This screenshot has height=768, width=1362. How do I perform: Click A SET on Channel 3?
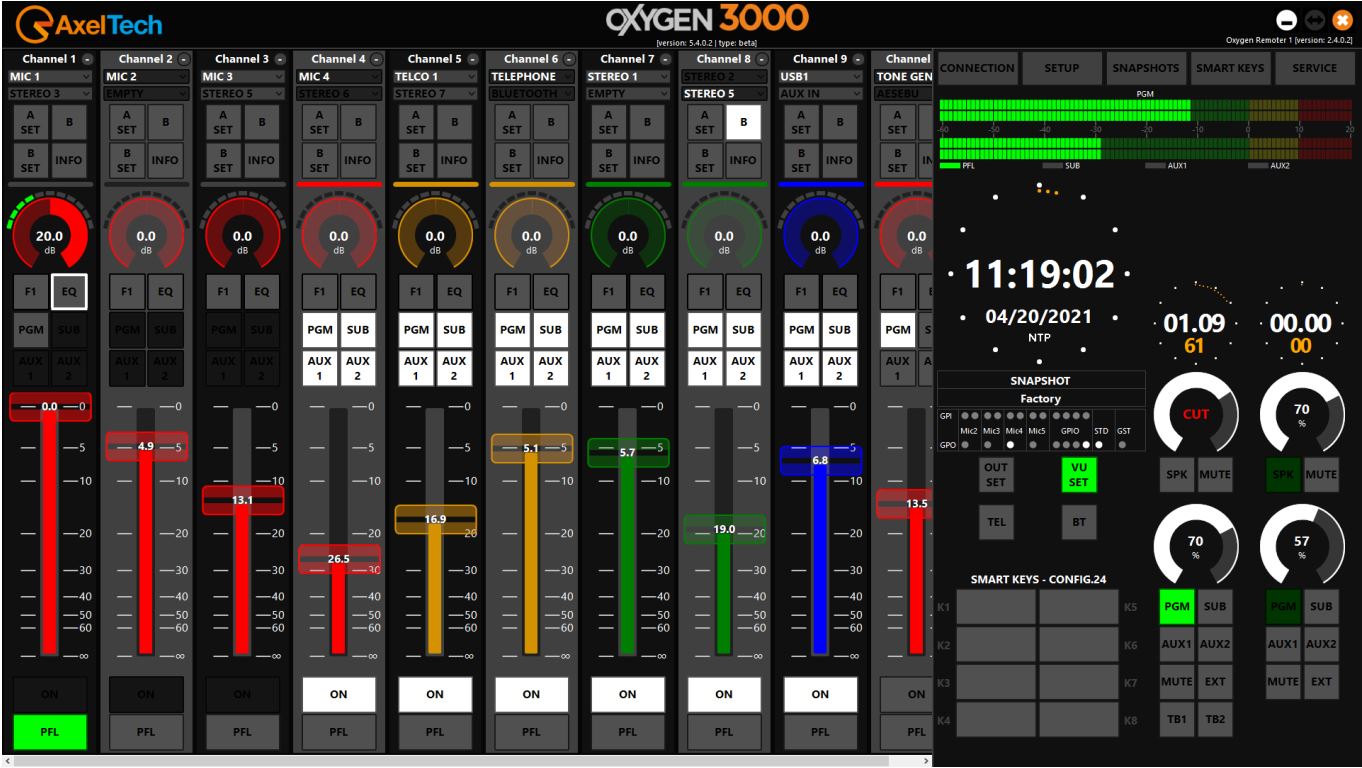[x=223, y=122]
